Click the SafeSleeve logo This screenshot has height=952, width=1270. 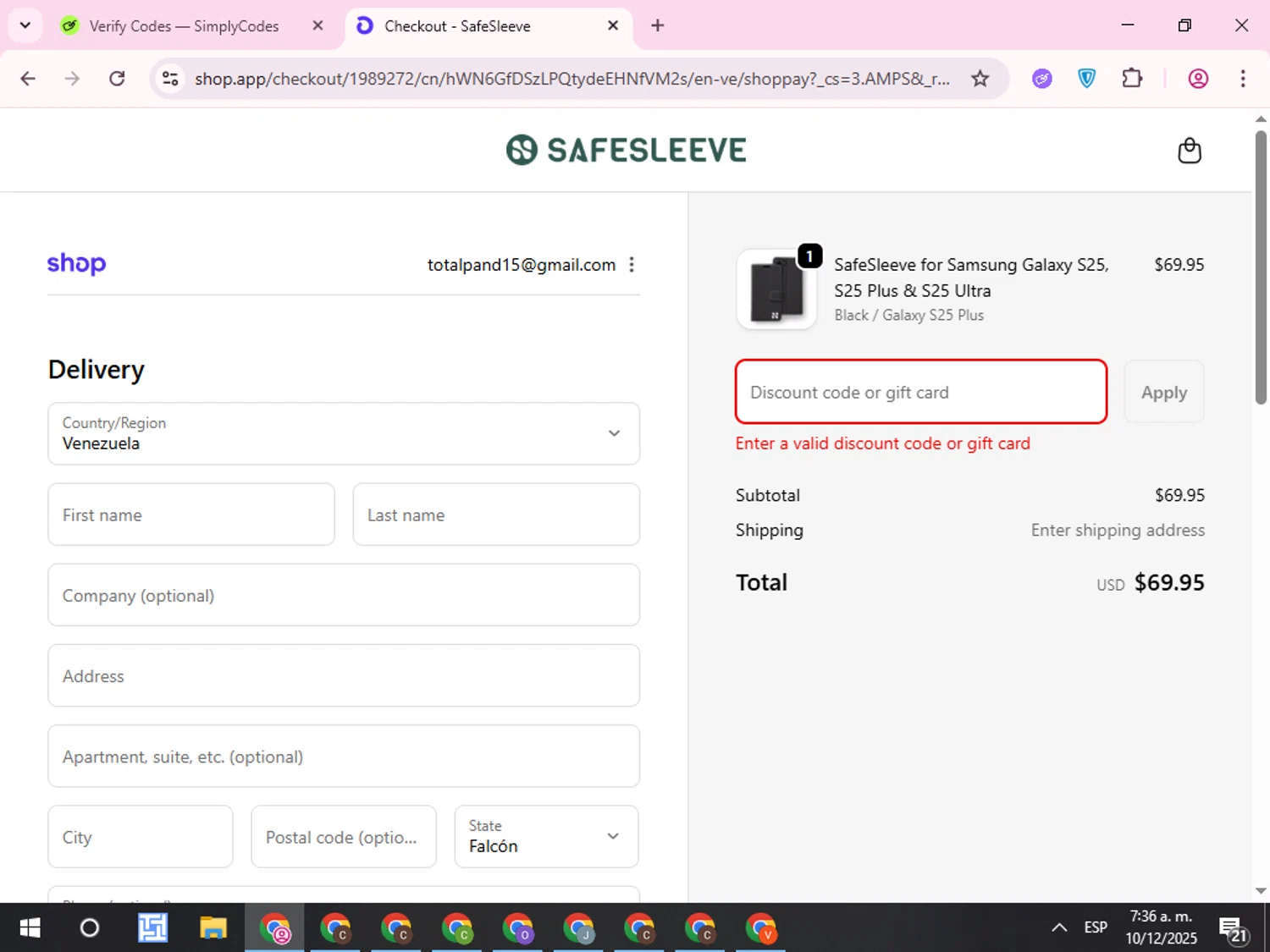[627, 150]
